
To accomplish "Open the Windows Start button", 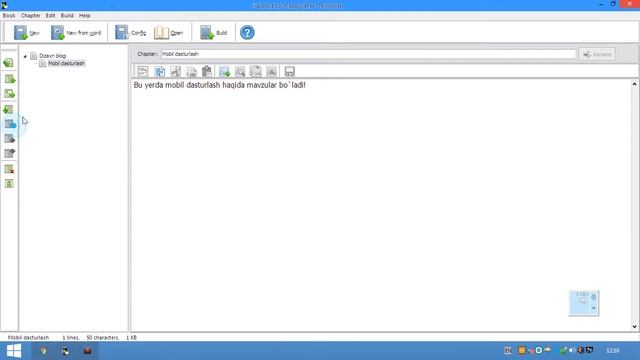I will 14,351.
